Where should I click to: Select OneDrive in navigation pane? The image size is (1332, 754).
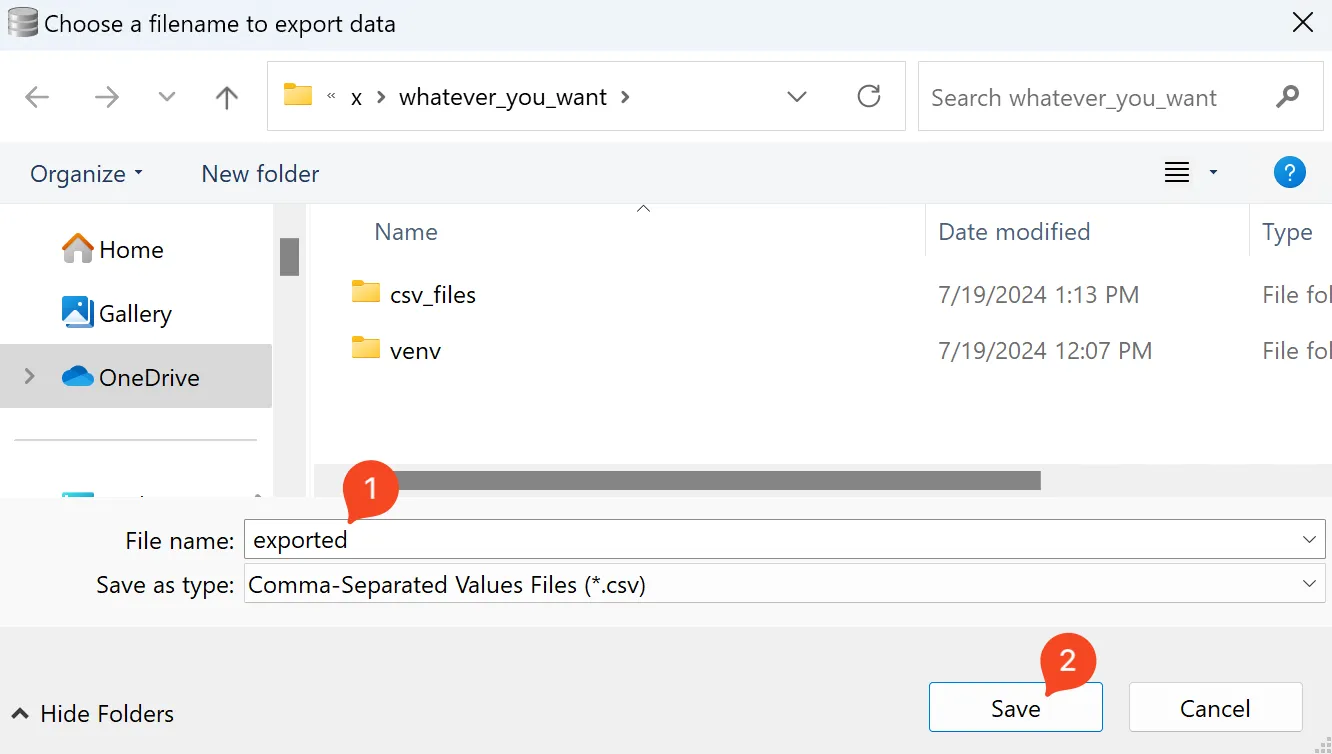tap(136, 377)
